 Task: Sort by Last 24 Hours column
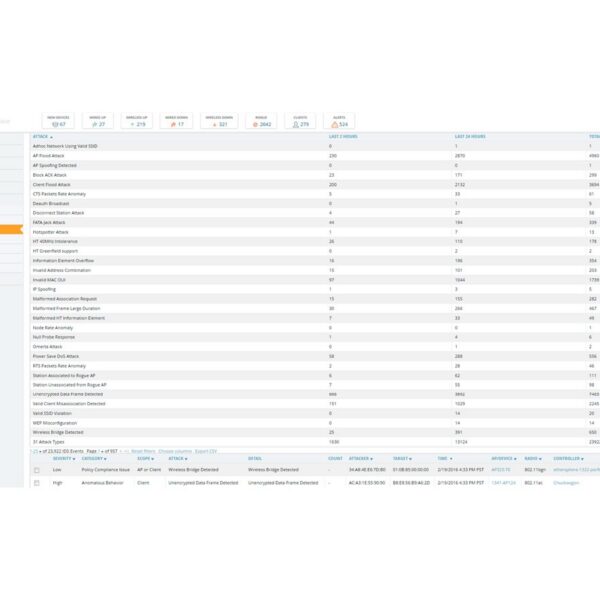pos(471,136)
